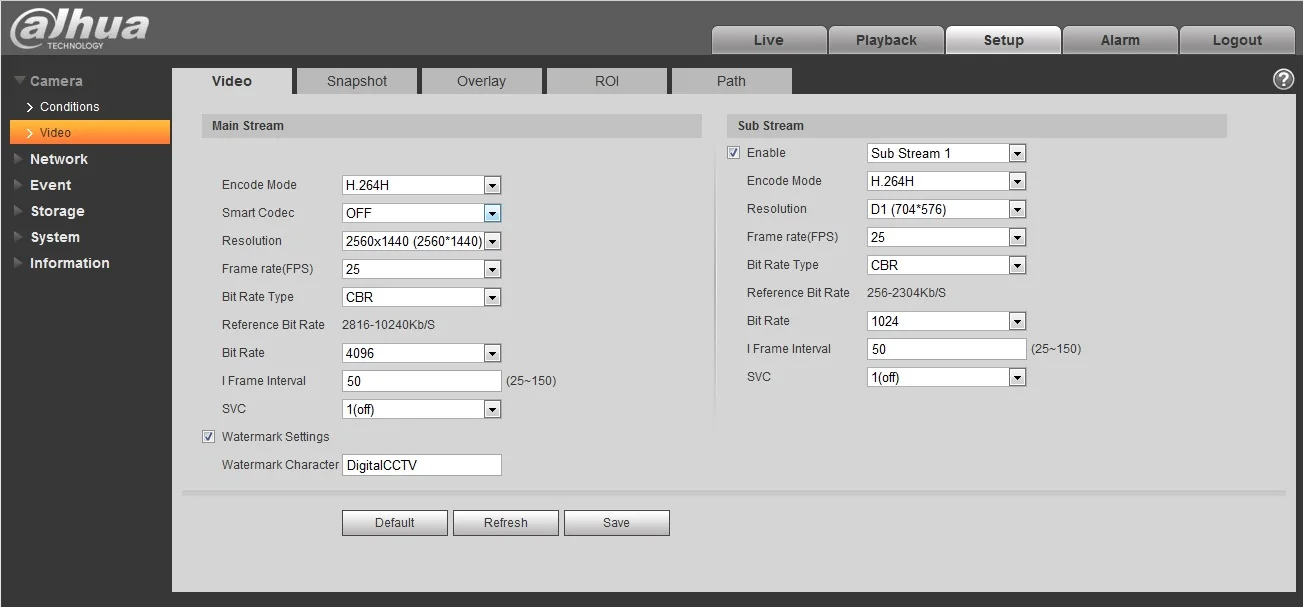
Task: Open the Smart Codec dropdown
Action: 421,213
